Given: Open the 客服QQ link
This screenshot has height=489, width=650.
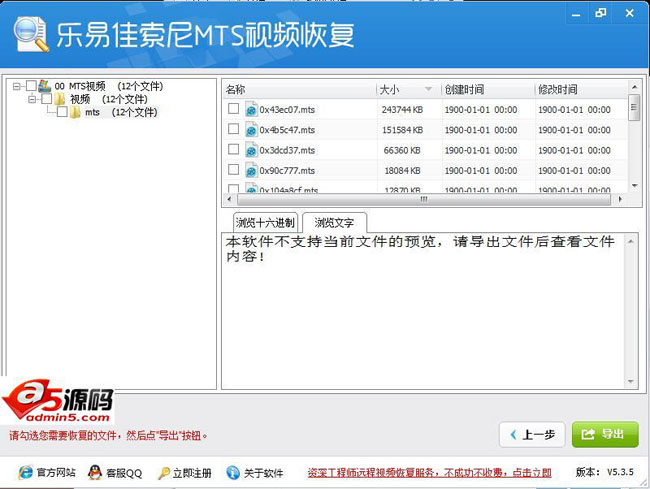Looking at the screenshot, I should tap(124, 473).
